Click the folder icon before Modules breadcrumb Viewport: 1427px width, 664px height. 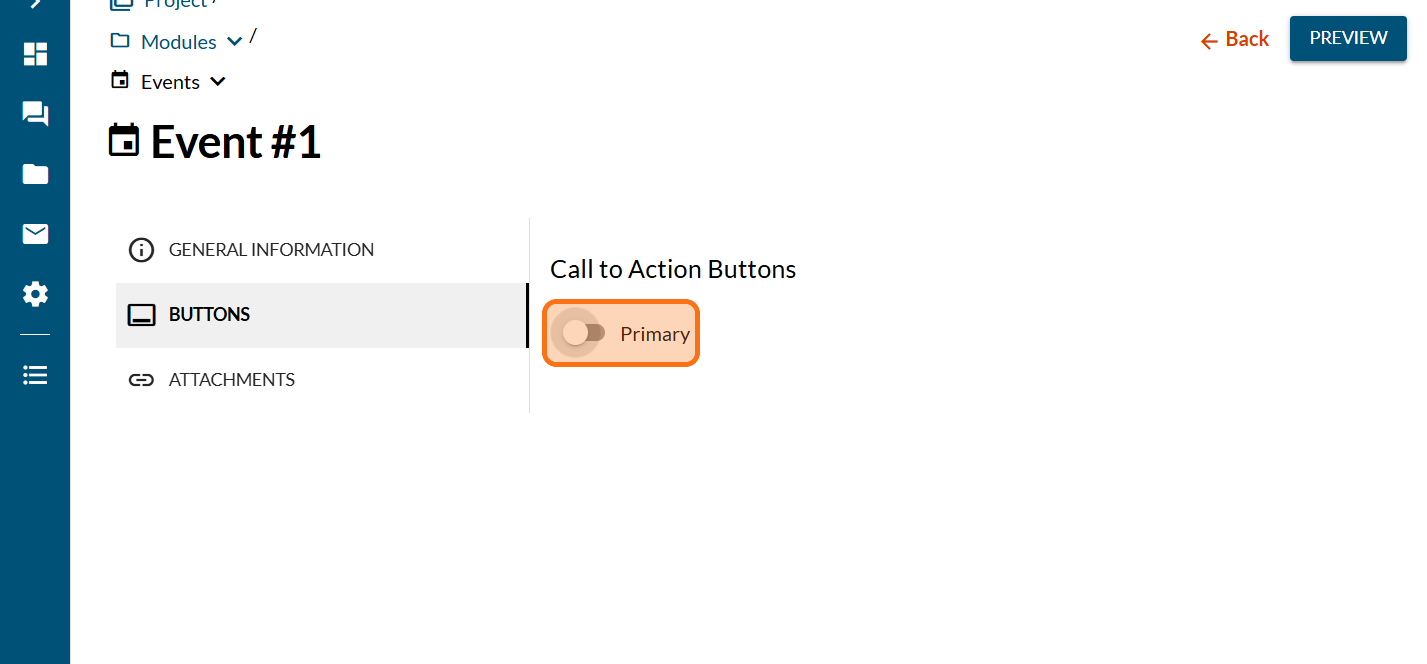(x=120, y=41)
